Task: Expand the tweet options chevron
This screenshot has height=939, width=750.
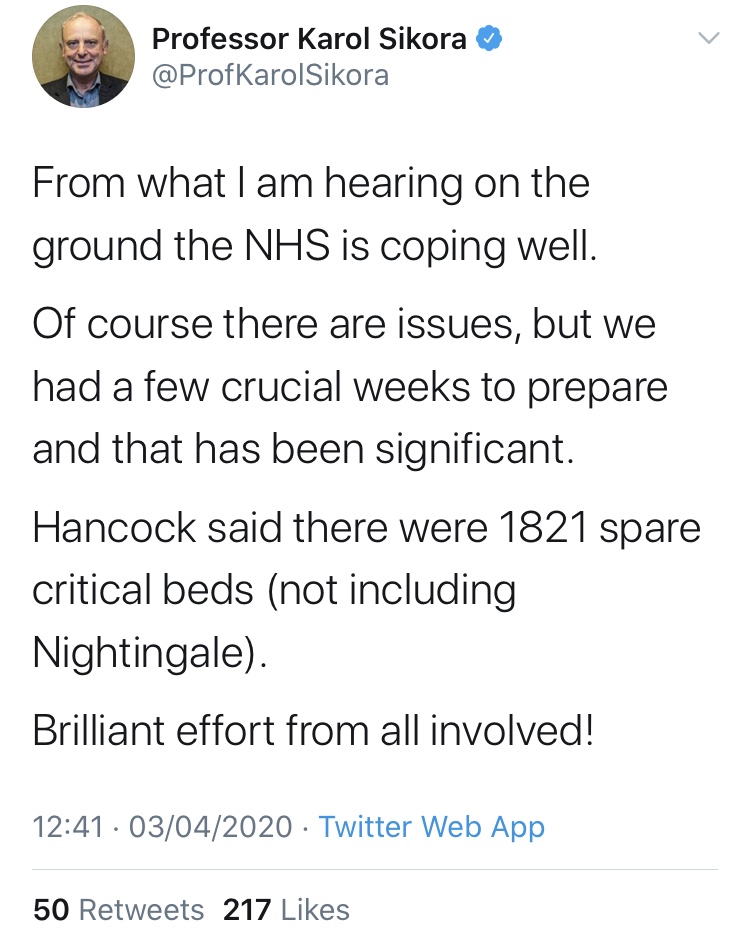Action: 709,38
